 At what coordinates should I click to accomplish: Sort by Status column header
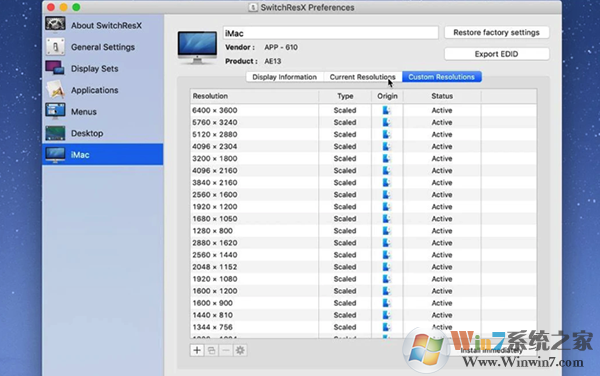(x=442, y=96)
